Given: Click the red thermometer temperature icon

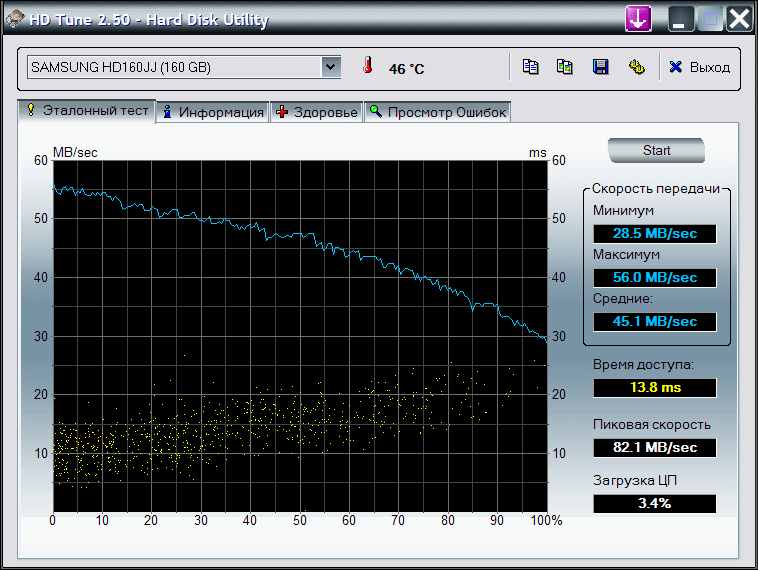Looking at the screenshot, I should coord(368,65).
